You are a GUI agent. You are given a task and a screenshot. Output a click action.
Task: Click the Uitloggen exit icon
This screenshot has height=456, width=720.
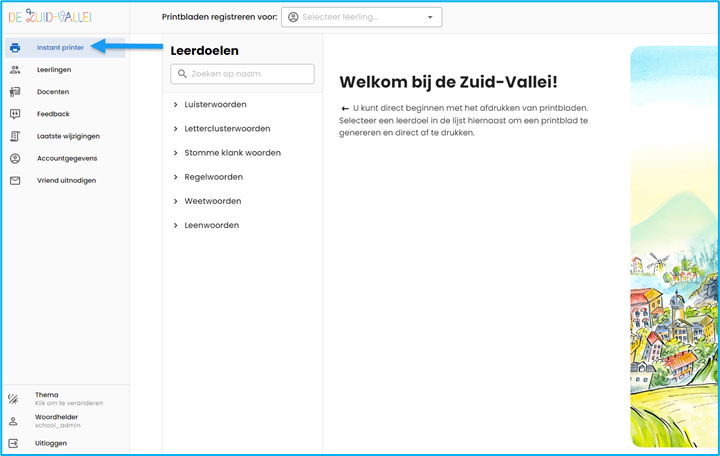click(x=14, y=443)
